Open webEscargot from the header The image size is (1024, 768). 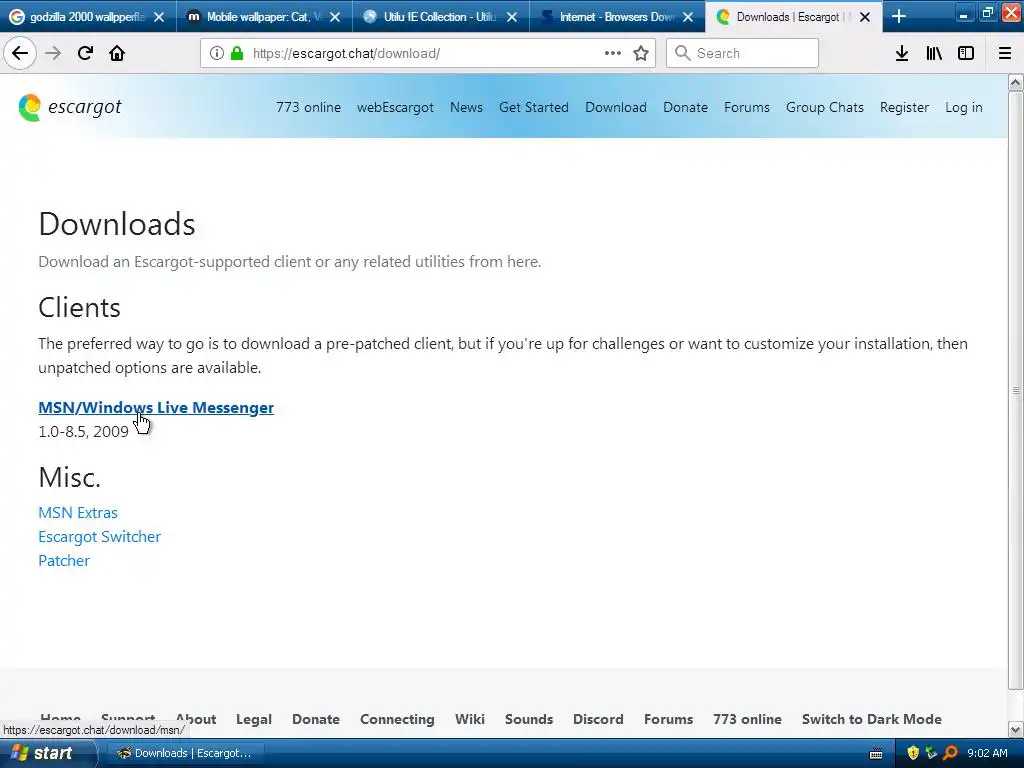pyautogui.click(x=395, y=107)
